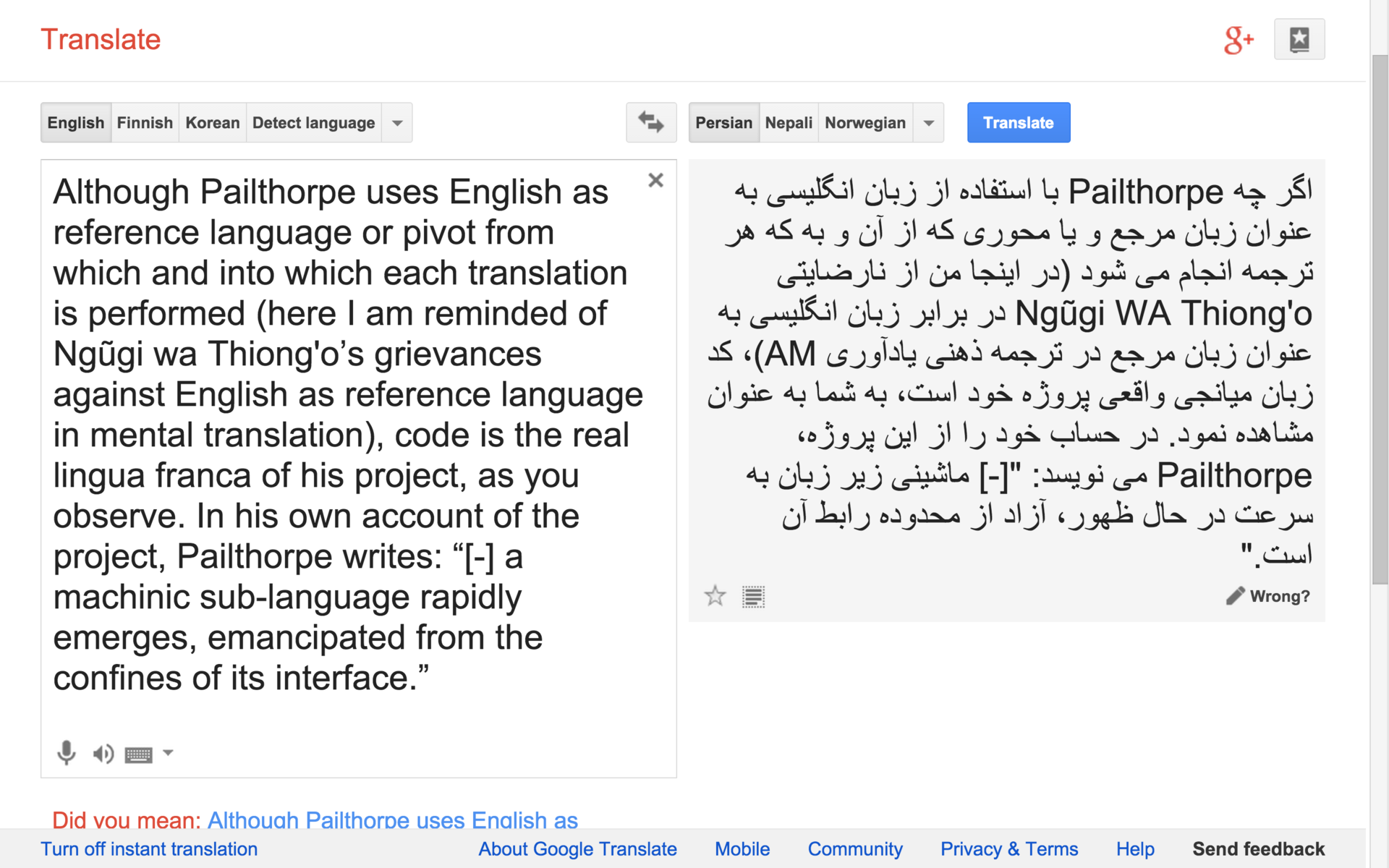Select all translated text icon
The height and width of the screenshot is (868, 1389).
[753, 597]
